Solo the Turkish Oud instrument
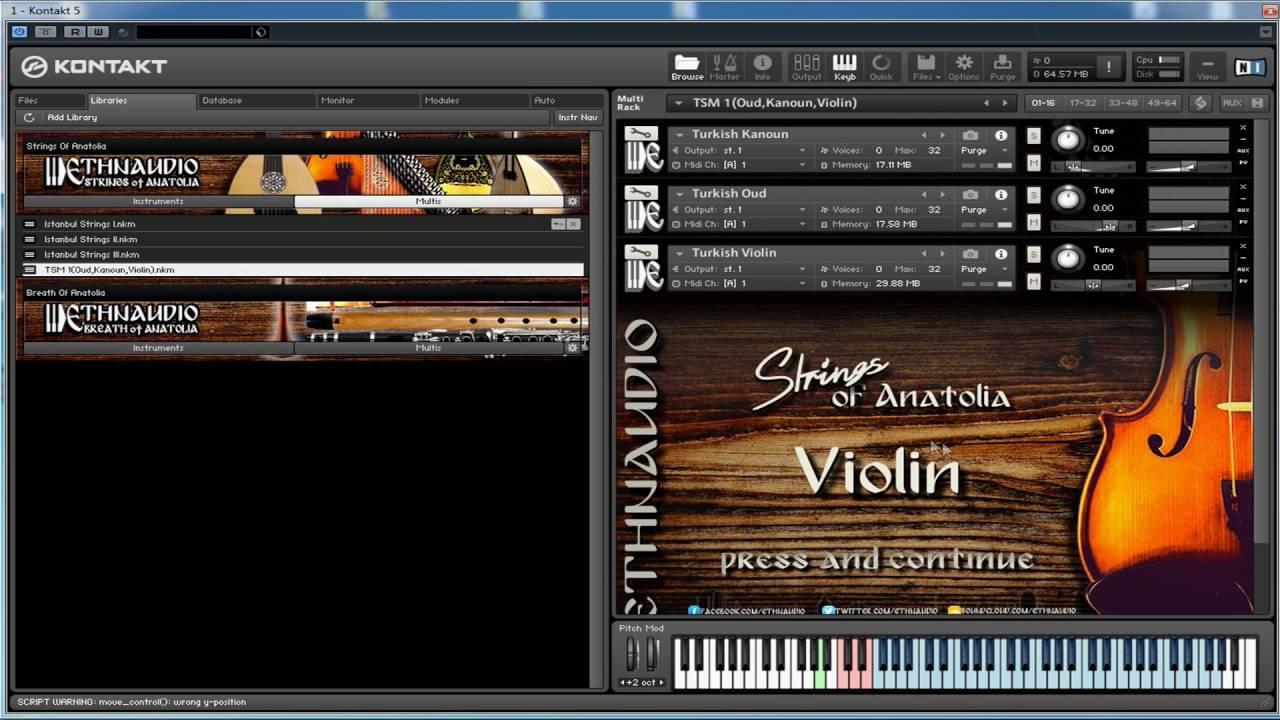 [x=1033, y=194]
